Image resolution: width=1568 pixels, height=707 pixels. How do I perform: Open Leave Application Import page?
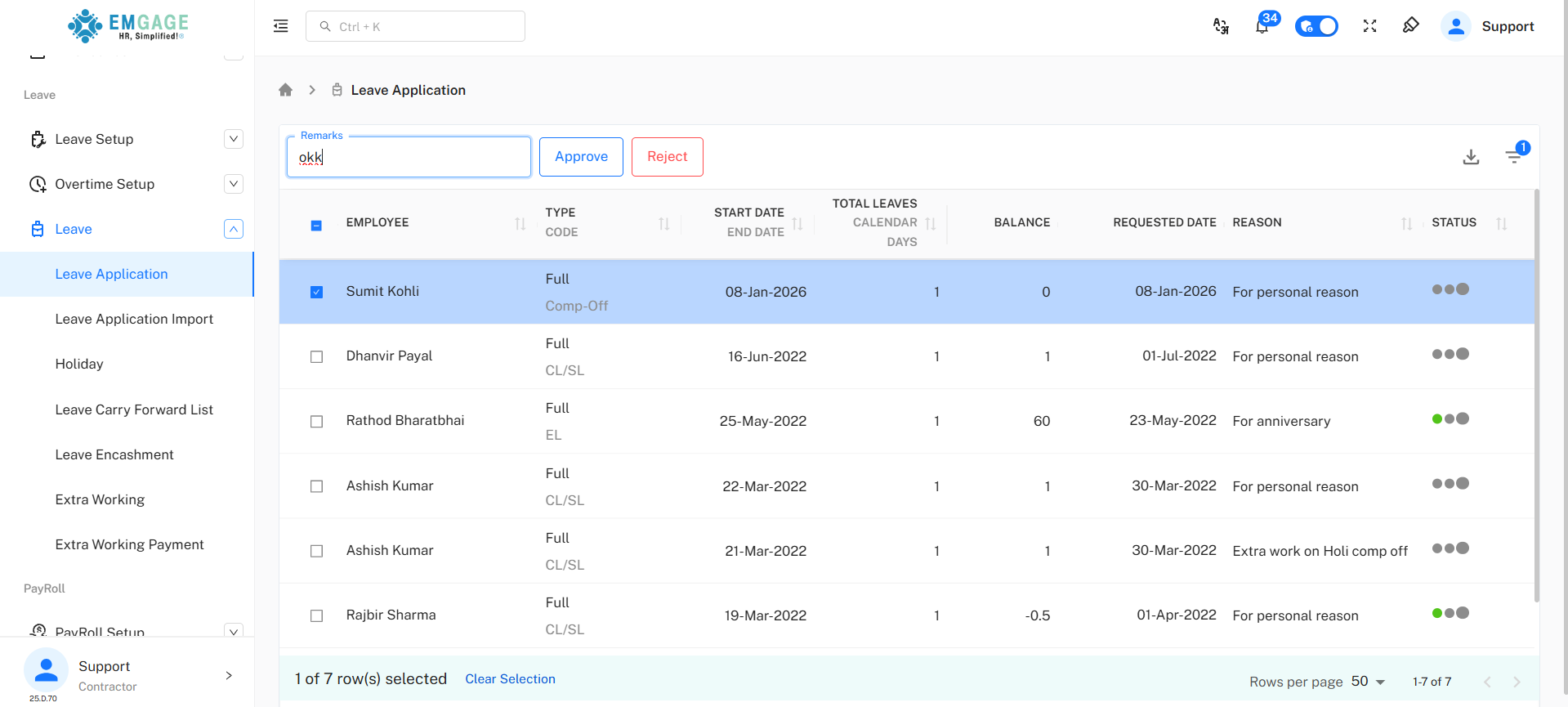(x=134, y=319)
